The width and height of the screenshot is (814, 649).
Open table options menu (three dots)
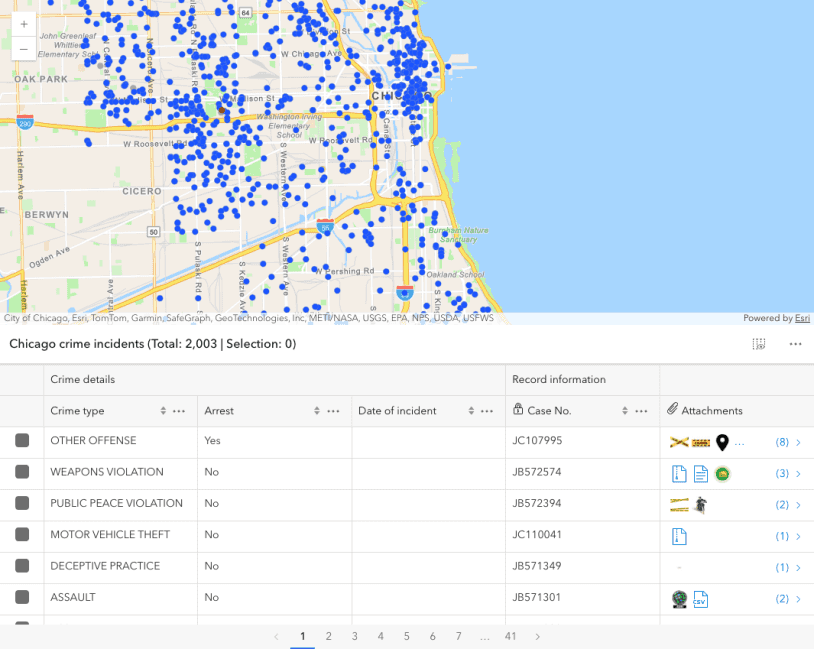pos(795,344)
